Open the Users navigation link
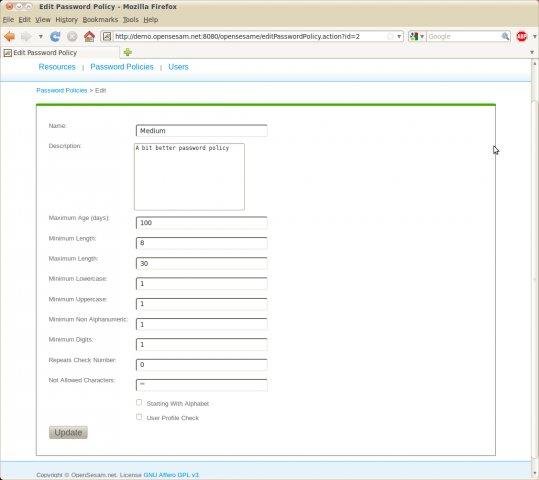The image size is (539, 480). [x=178, y=67]
